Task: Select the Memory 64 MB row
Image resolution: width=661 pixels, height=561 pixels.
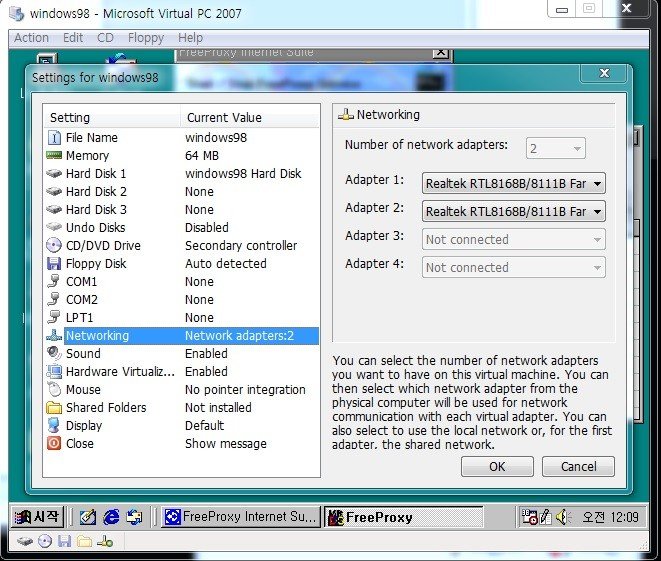Action: (182, 156)
